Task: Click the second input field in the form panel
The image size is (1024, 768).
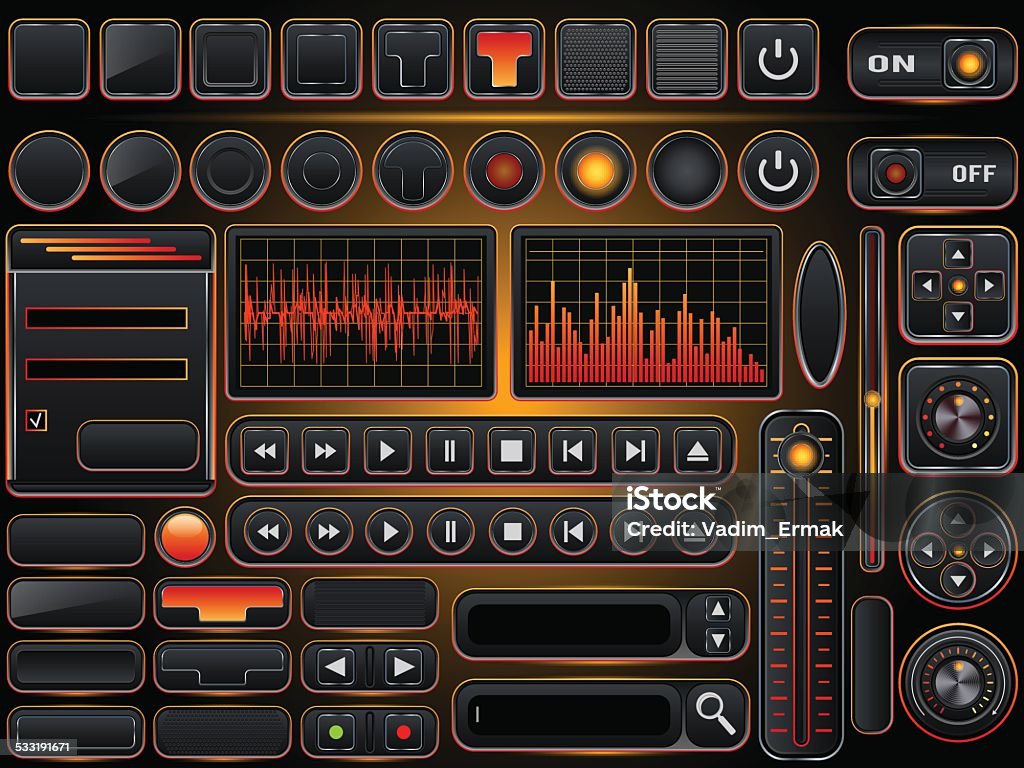Action: [x=106, y=369]
